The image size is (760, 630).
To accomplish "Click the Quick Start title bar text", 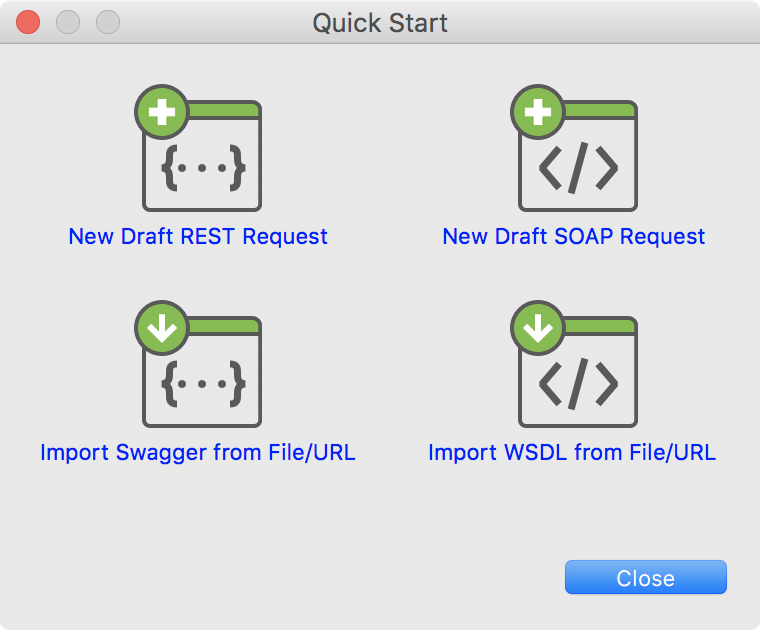I will click(x=380, y=22).
